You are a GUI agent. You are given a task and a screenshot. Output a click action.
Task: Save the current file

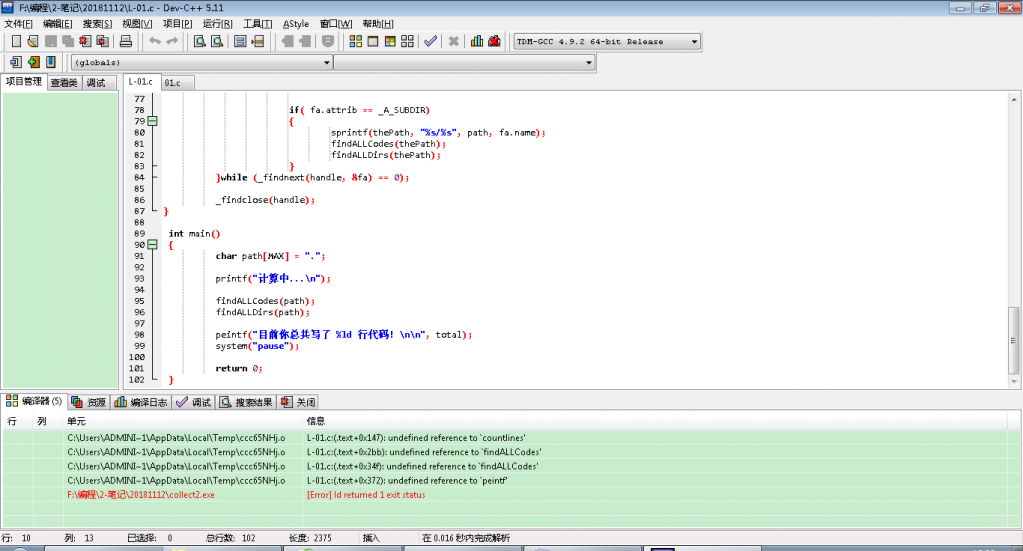(x=51, y=41)
